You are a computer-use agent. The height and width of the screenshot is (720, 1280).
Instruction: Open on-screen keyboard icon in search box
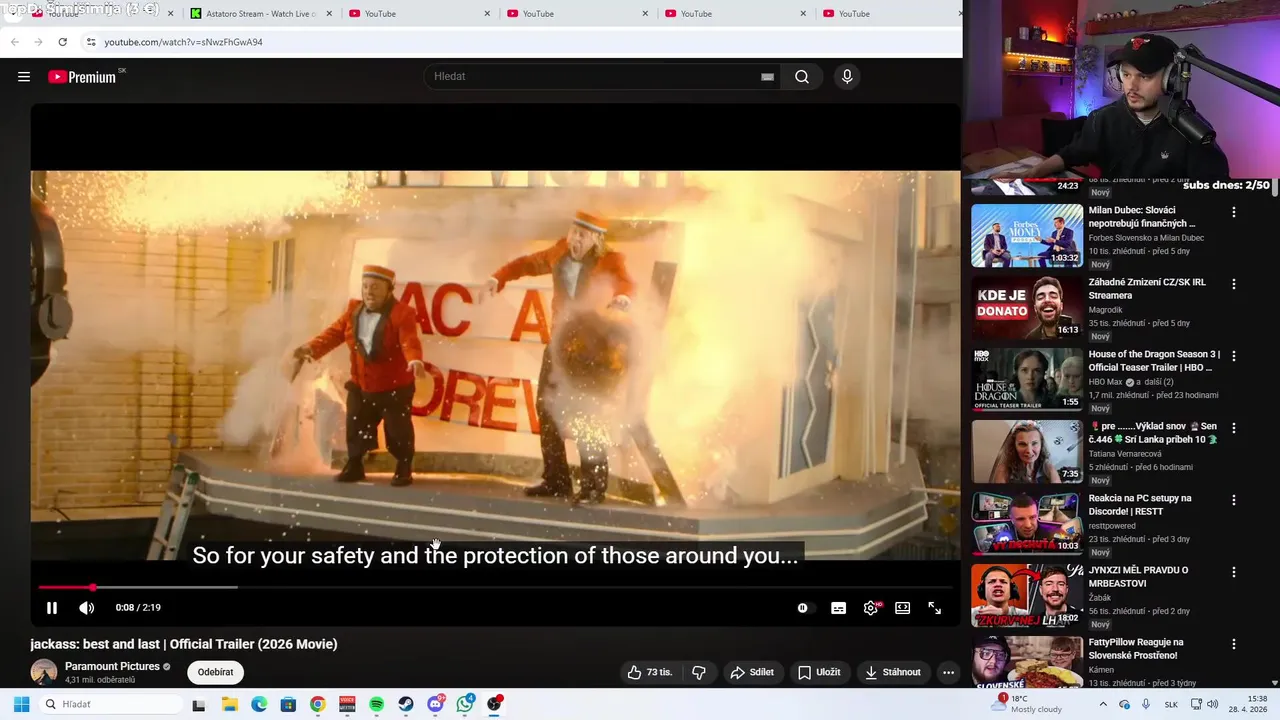(x=767, y=77)
